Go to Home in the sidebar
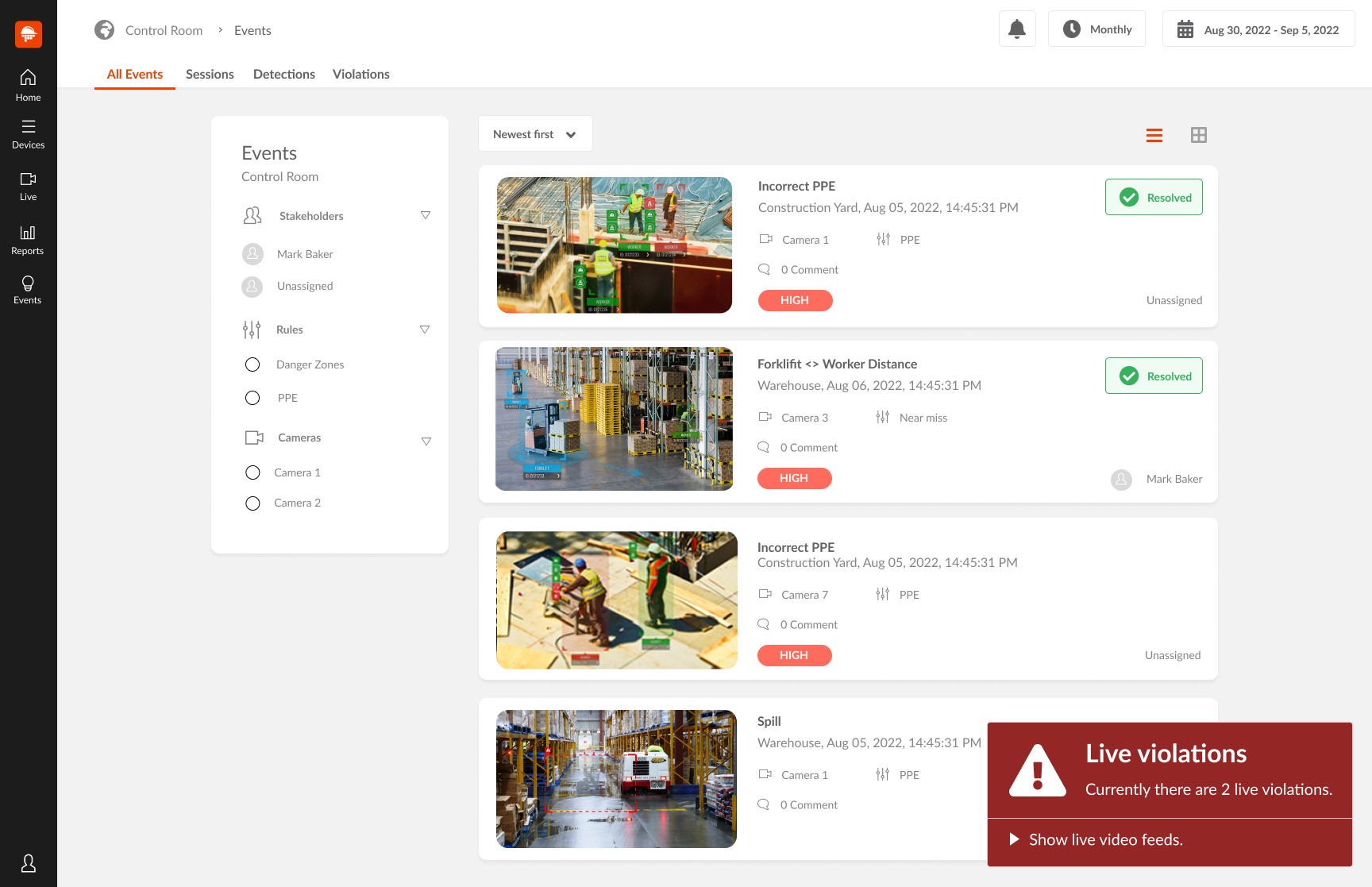This screenshot has height=887, width=1372. pos(28,85)
